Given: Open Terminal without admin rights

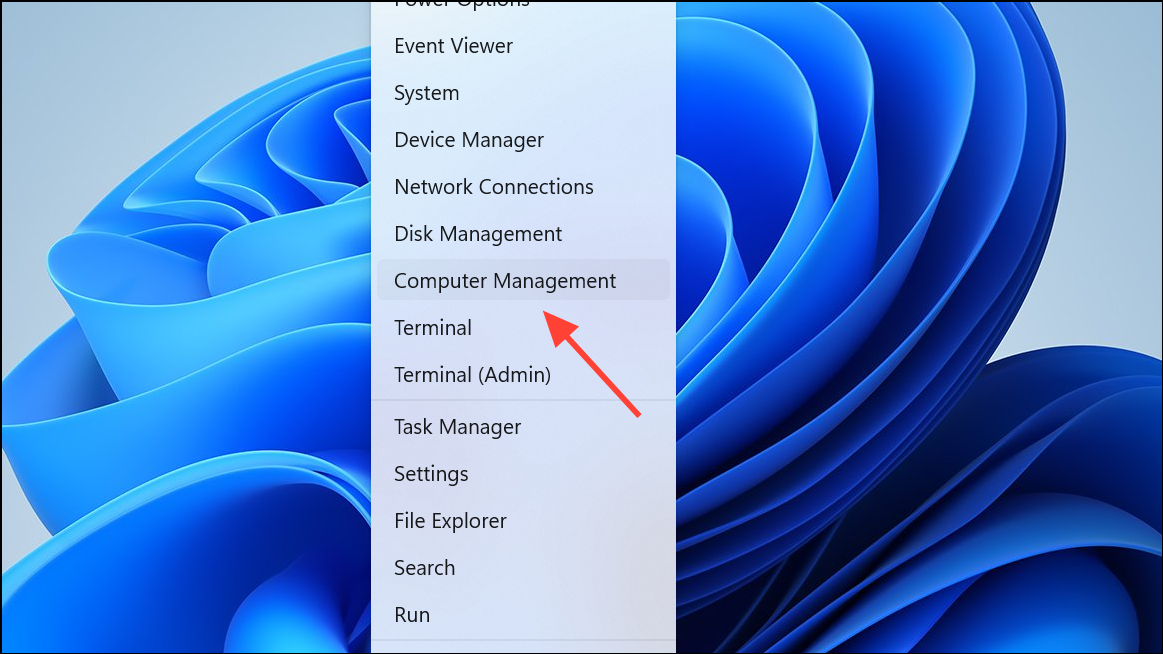Looking at the screenshot, I should click(523, 328).
